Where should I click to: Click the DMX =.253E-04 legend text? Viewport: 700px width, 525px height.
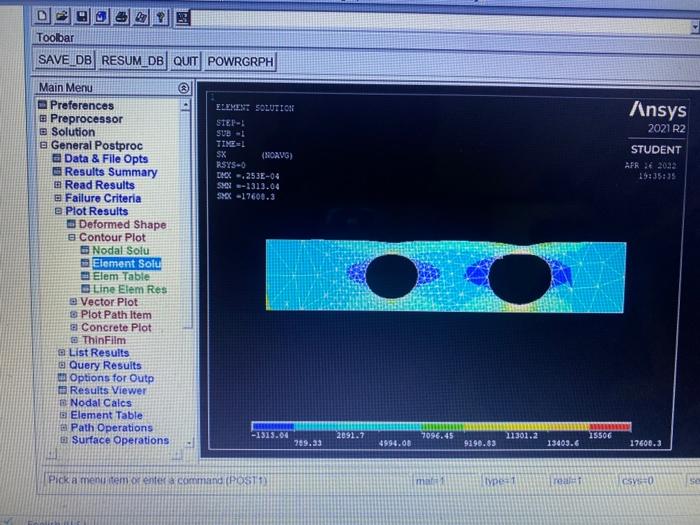(x=248, y=176)
